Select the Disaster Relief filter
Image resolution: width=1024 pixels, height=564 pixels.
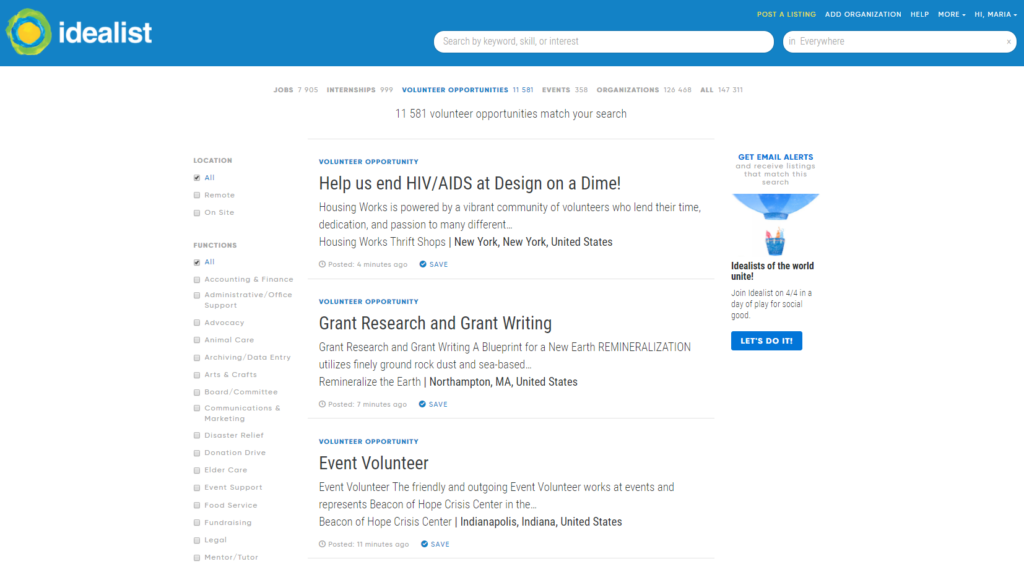click(197, 435)
